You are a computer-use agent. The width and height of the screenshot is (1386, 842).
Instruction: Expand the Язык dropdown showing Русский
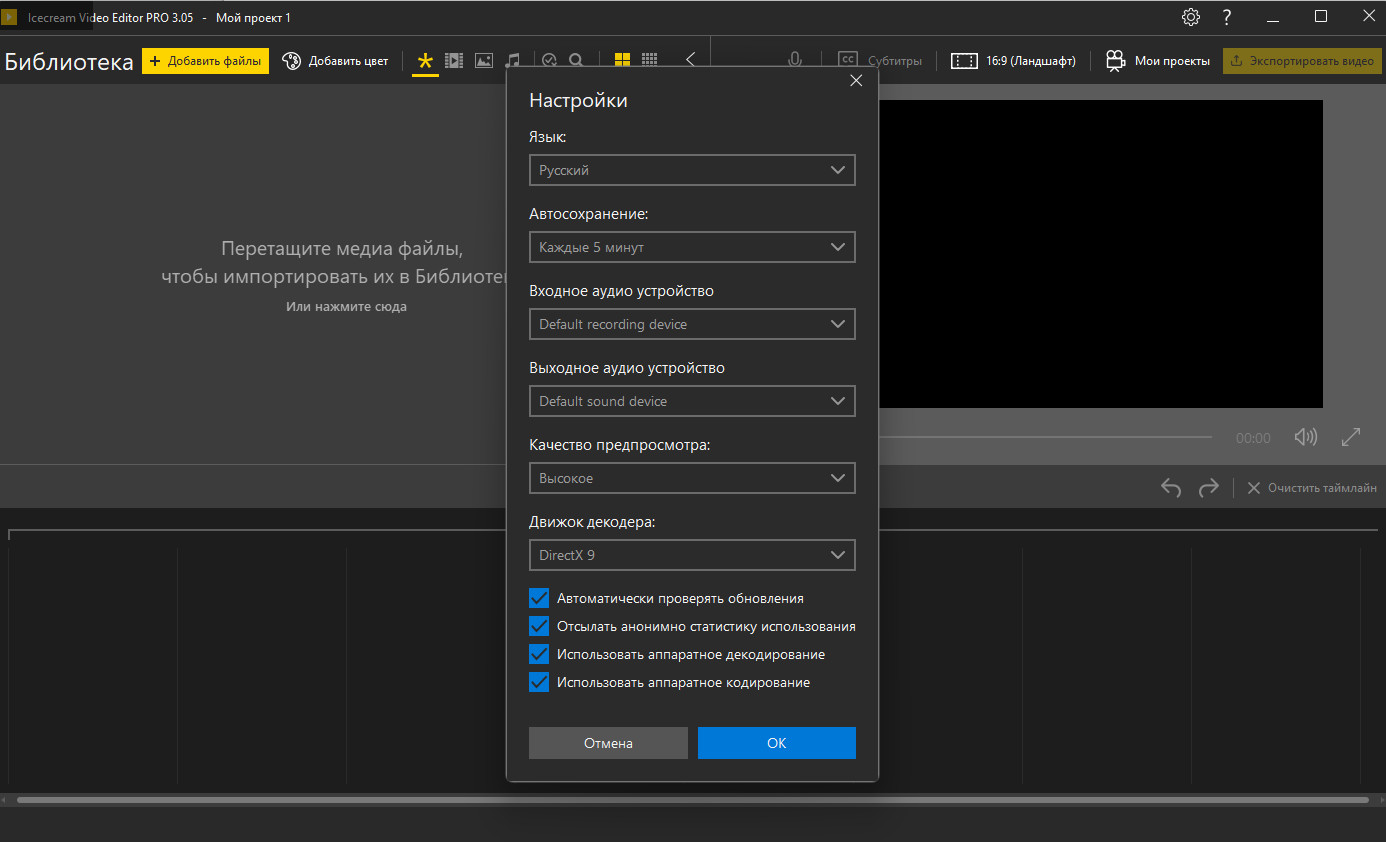pyautogui.click(x=692, y=170)
